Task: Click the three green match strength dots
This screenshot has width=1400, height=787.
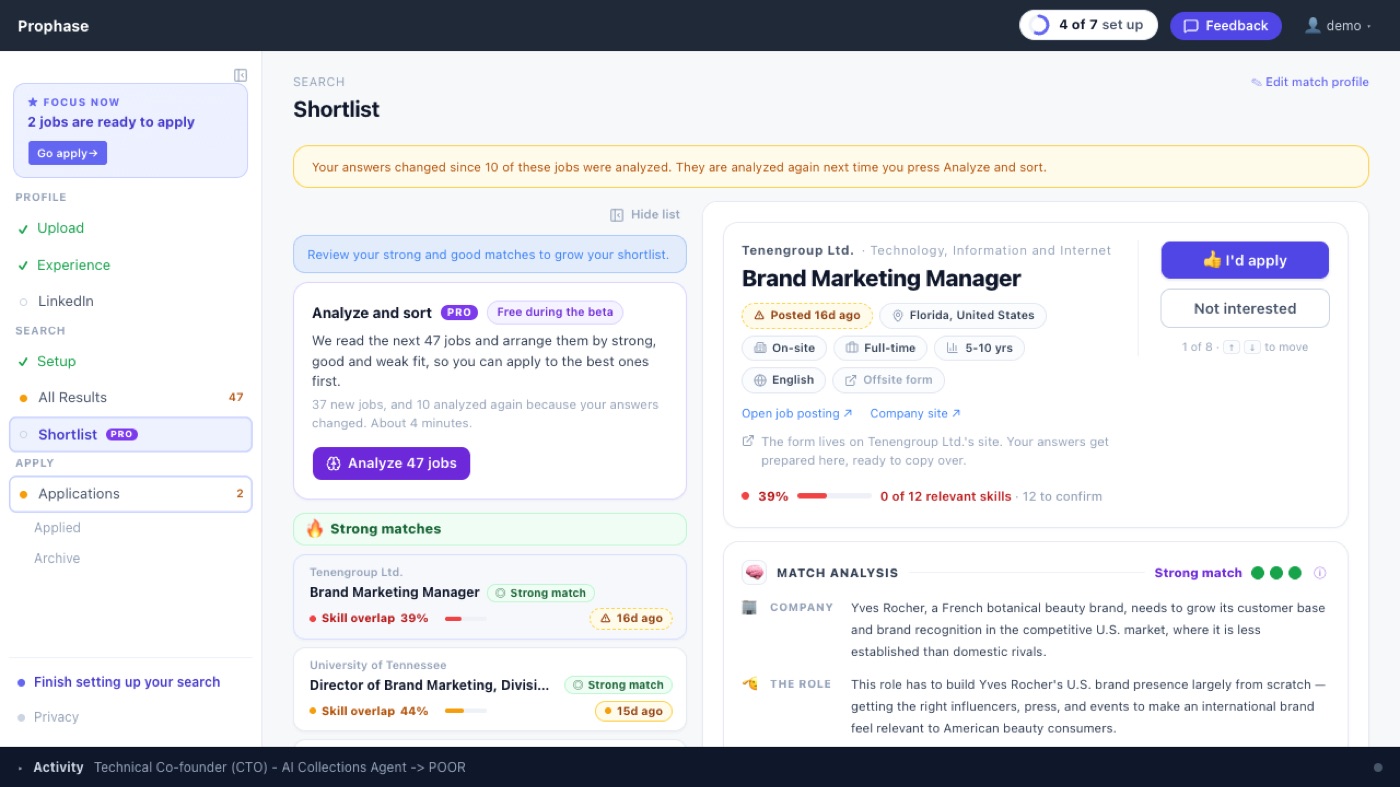Action: pyautogui.click(x=1276, y=573)
